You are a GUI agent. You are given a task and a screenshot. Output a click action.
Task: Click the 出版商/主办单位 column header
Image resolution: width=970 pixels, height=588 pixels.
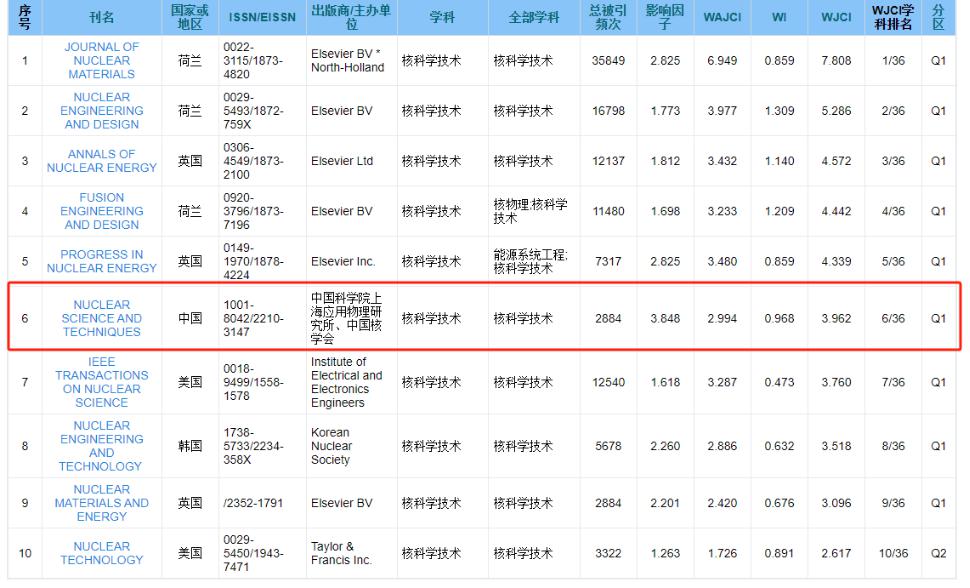tap(350, 18)
